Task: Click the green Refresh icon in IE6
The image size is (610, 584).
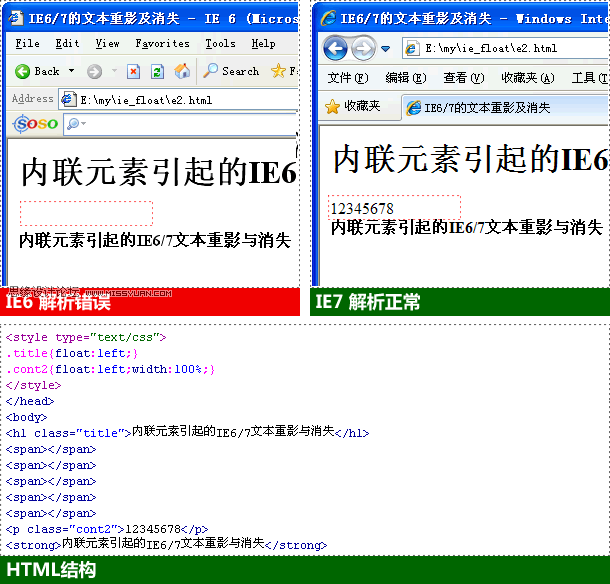Action: pos(157,72)
